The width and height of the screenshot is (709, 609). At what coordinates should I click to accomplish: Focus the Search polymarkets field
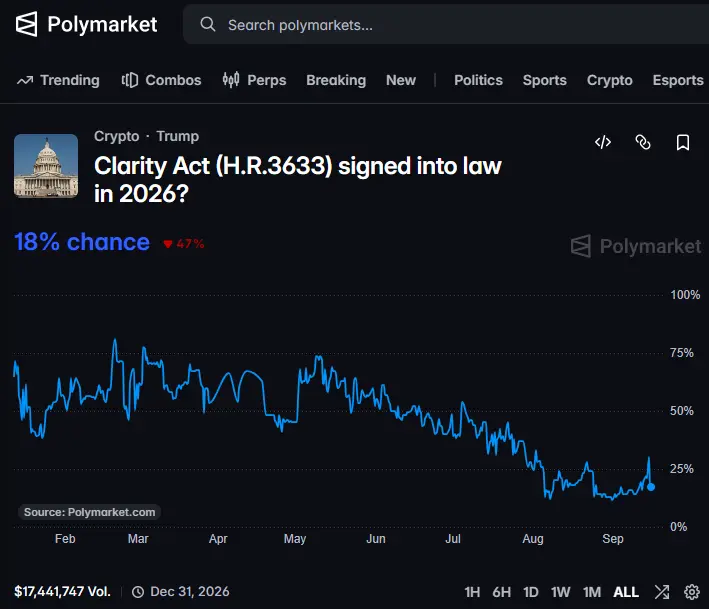click(446, 24)
